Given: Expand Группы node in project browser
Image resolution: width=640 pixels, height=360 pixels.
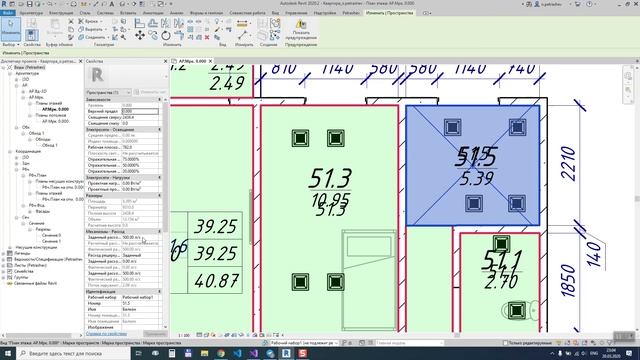Looking at the screenshot, I should 3,278.
